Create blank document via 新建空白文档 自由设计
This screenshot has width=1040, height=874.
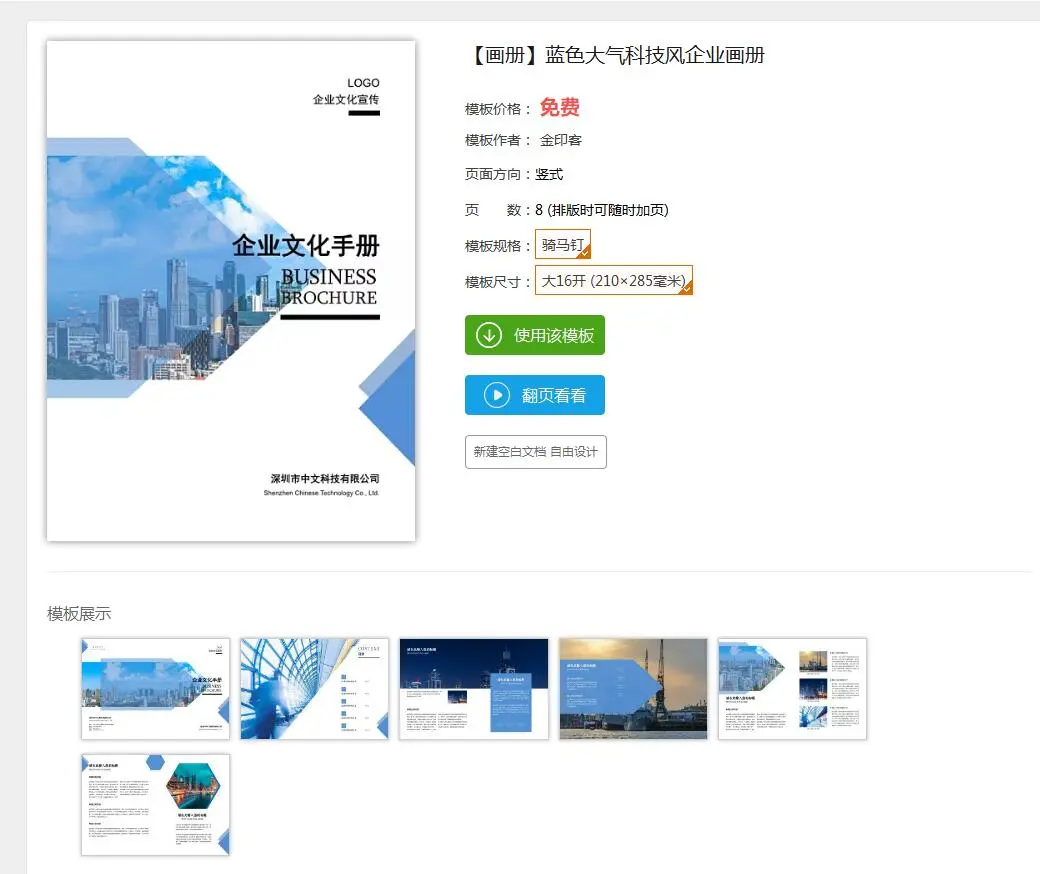click(x=536, y=452)
